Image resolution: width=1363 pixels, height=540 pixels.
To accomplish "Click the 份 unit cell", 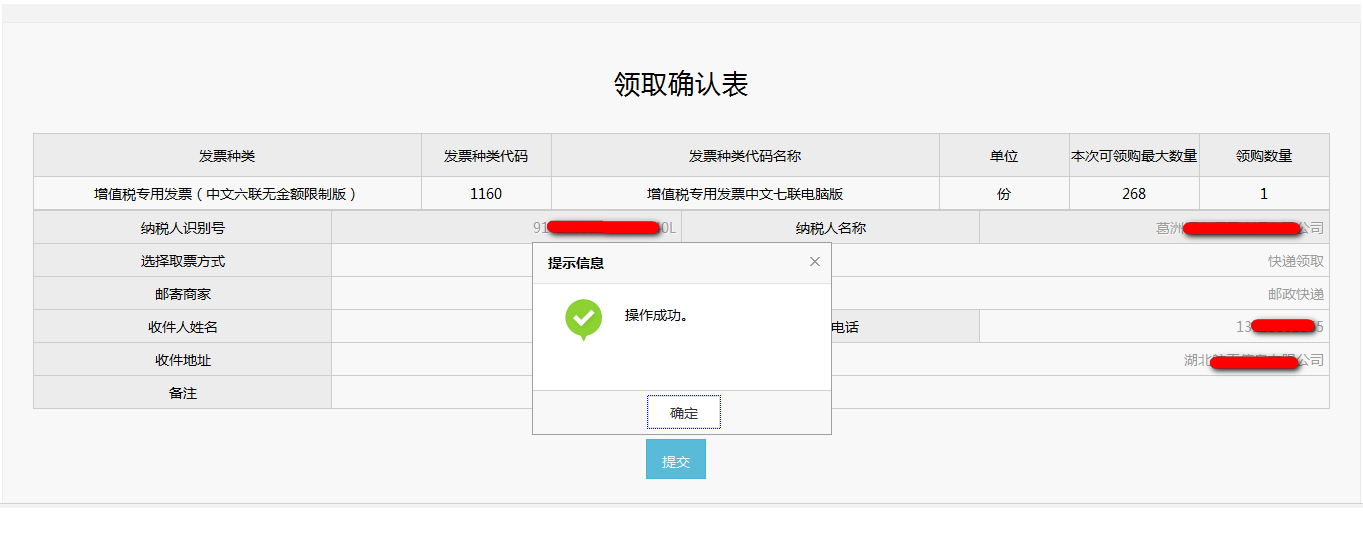I will [1004, 194].
